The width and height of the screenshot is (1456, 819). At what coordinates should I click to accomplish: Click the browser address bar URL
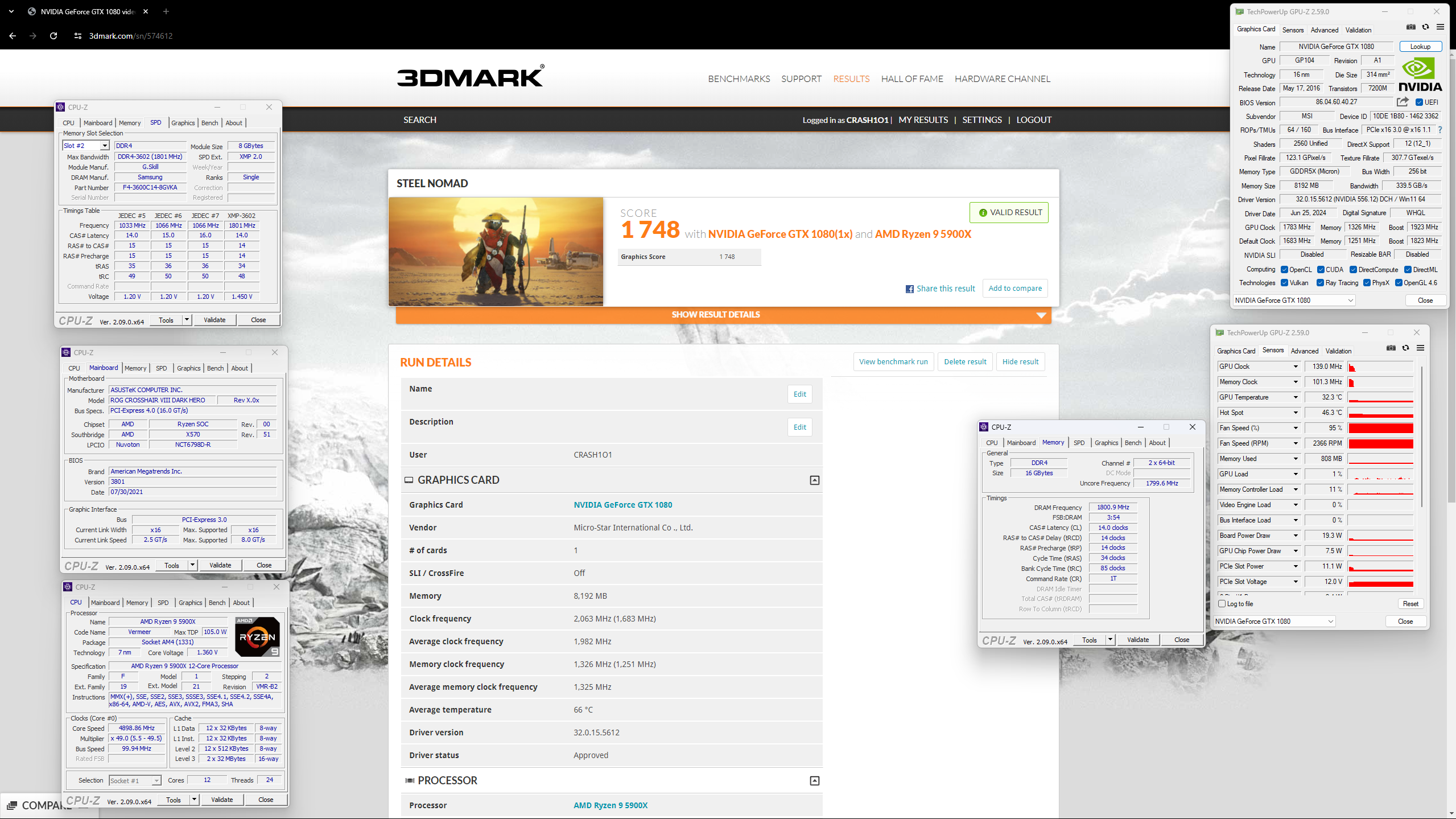[x=131, y=36]
